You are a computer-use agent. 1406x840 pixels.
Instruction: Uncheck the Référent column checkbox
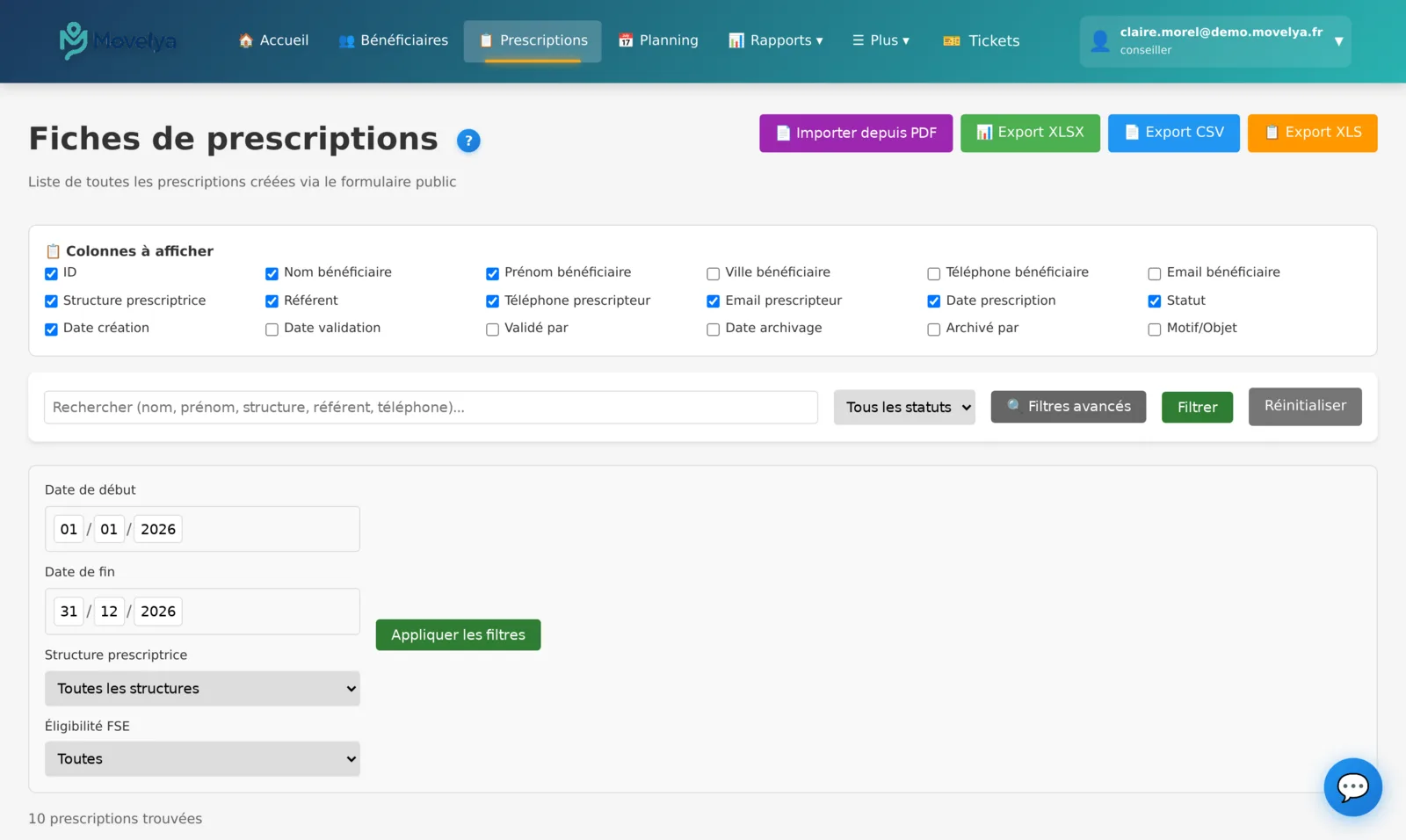pos(272,301)
